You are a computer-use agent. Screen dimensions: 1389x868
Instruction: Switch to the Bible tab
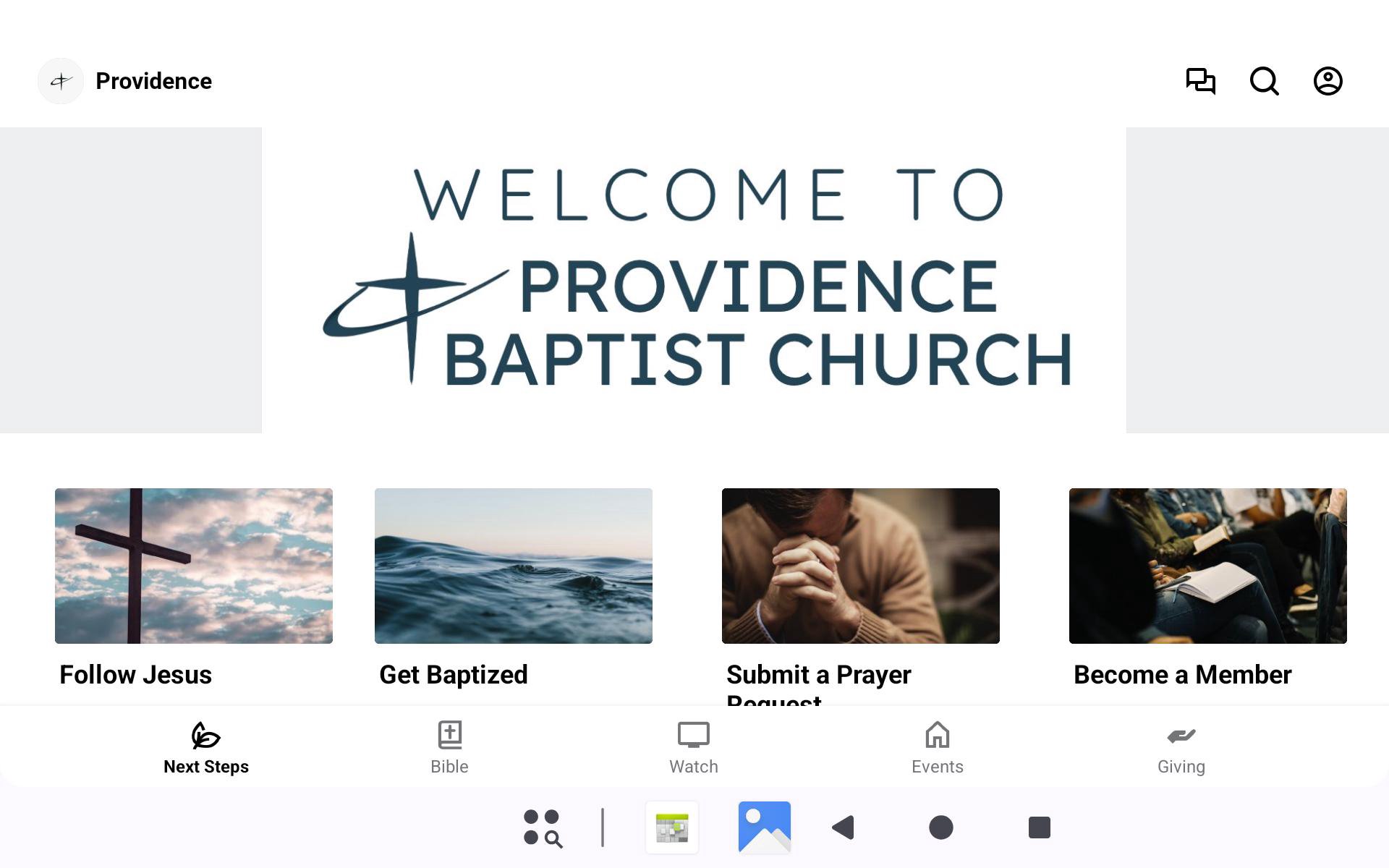449,748
